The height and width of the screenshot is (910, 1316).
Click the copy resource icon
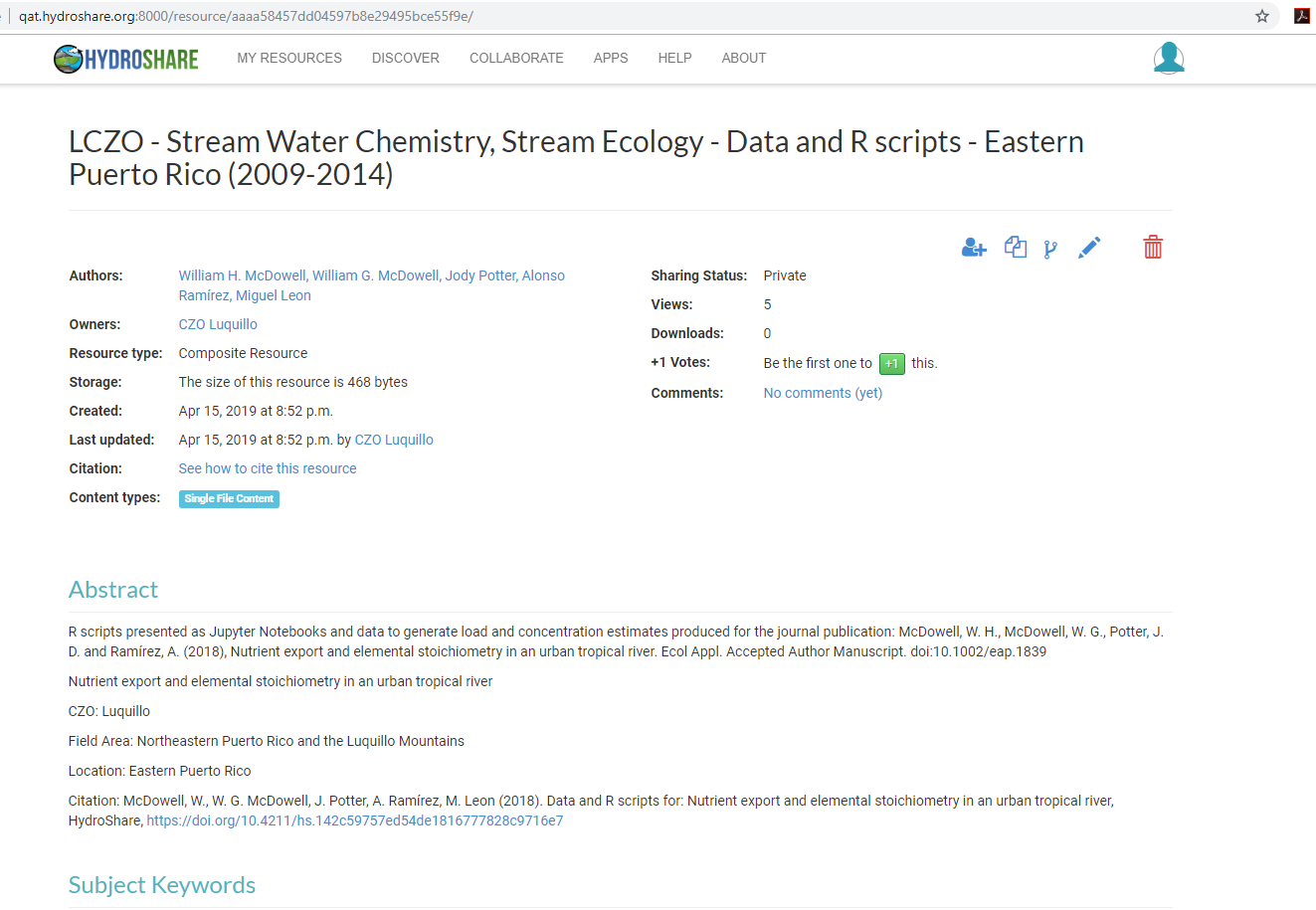coord(1016,247)
